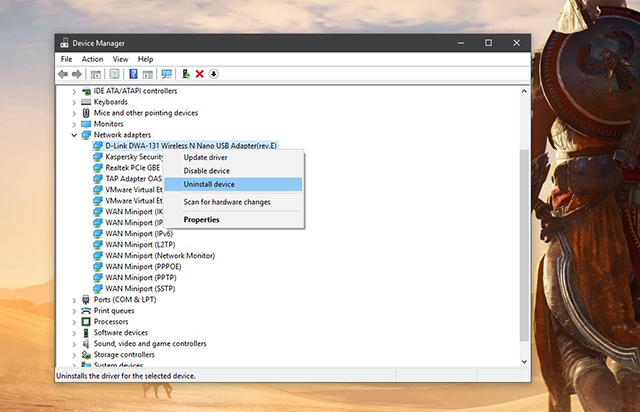Click the Update device driver toolbar icon
This screenshot has height=412, width=640.
coord(186,74)
